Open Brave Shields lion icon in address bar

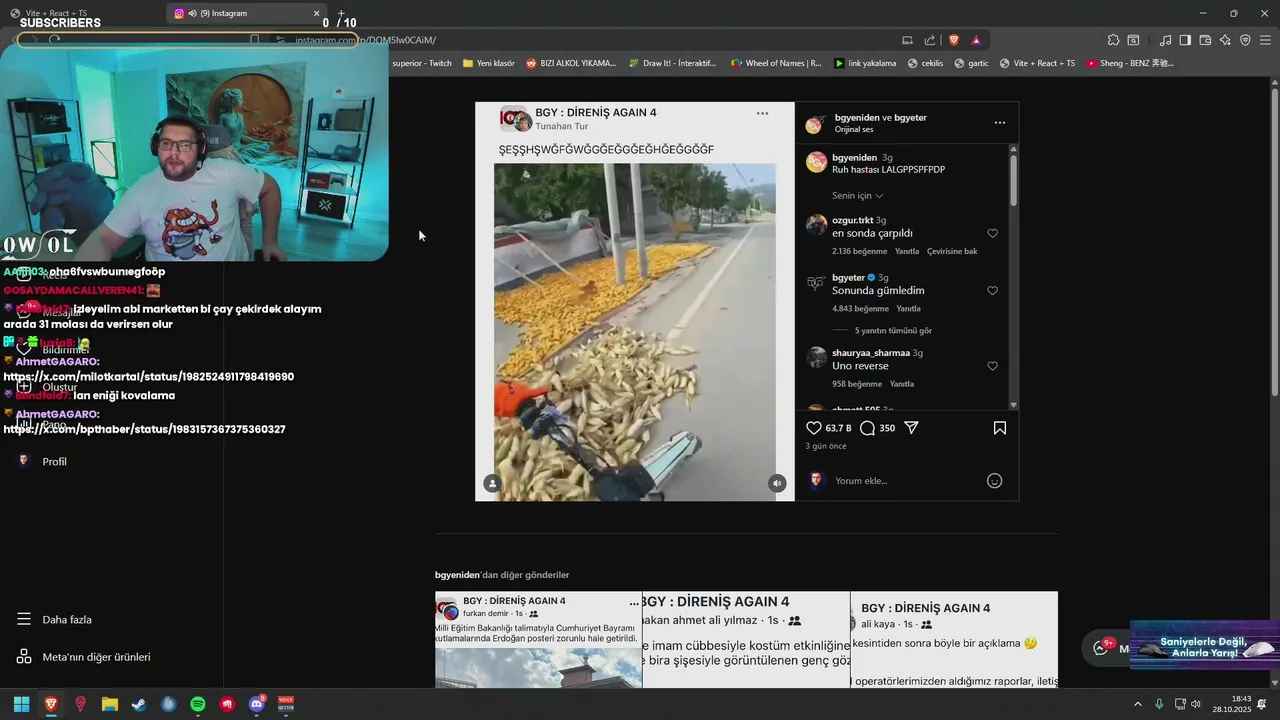(954, 40)
